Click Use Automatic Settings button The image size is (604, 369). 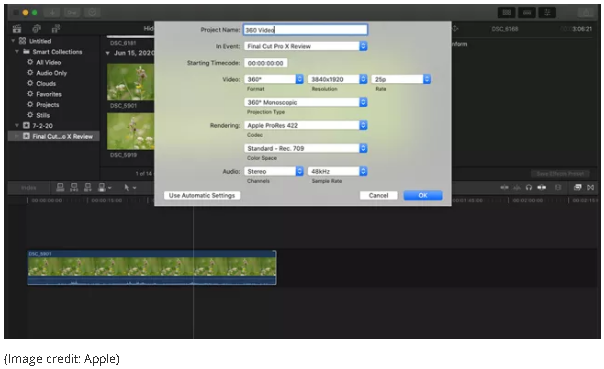pos(202,195)
